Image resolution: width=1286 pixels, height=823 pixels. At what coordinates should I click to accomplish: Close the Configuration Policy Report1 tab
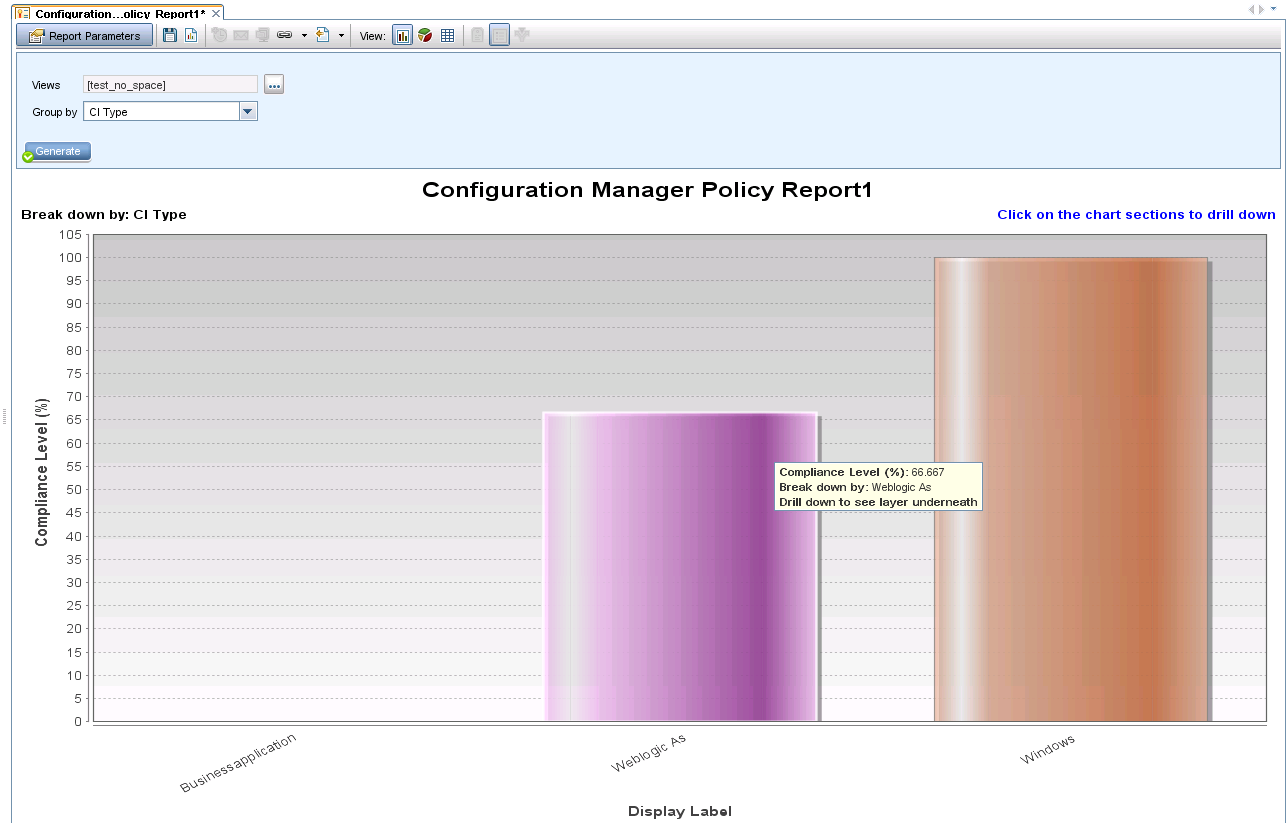(216, 14)
